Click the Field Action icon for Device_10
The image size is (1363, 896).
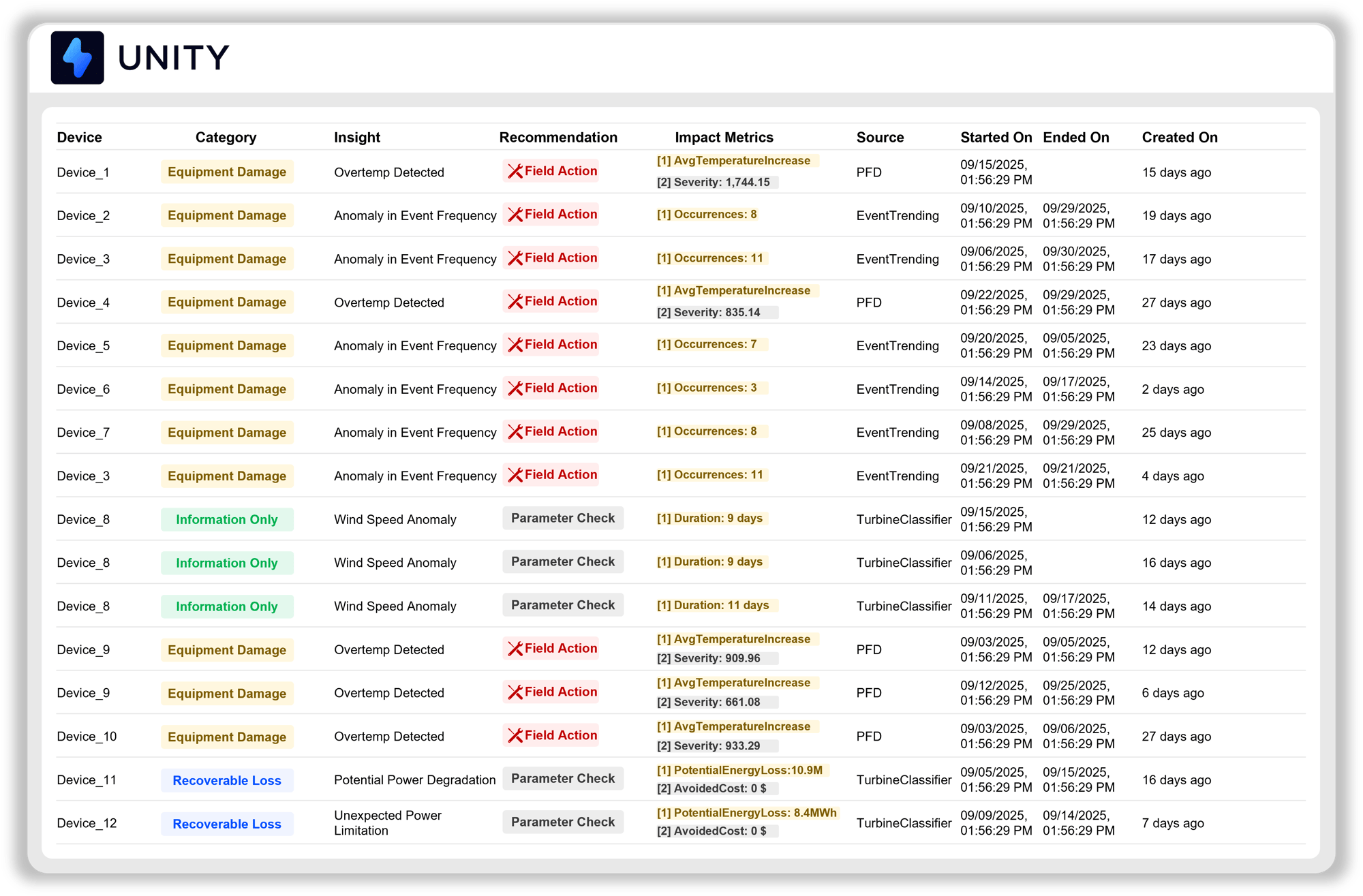point(517,736)
